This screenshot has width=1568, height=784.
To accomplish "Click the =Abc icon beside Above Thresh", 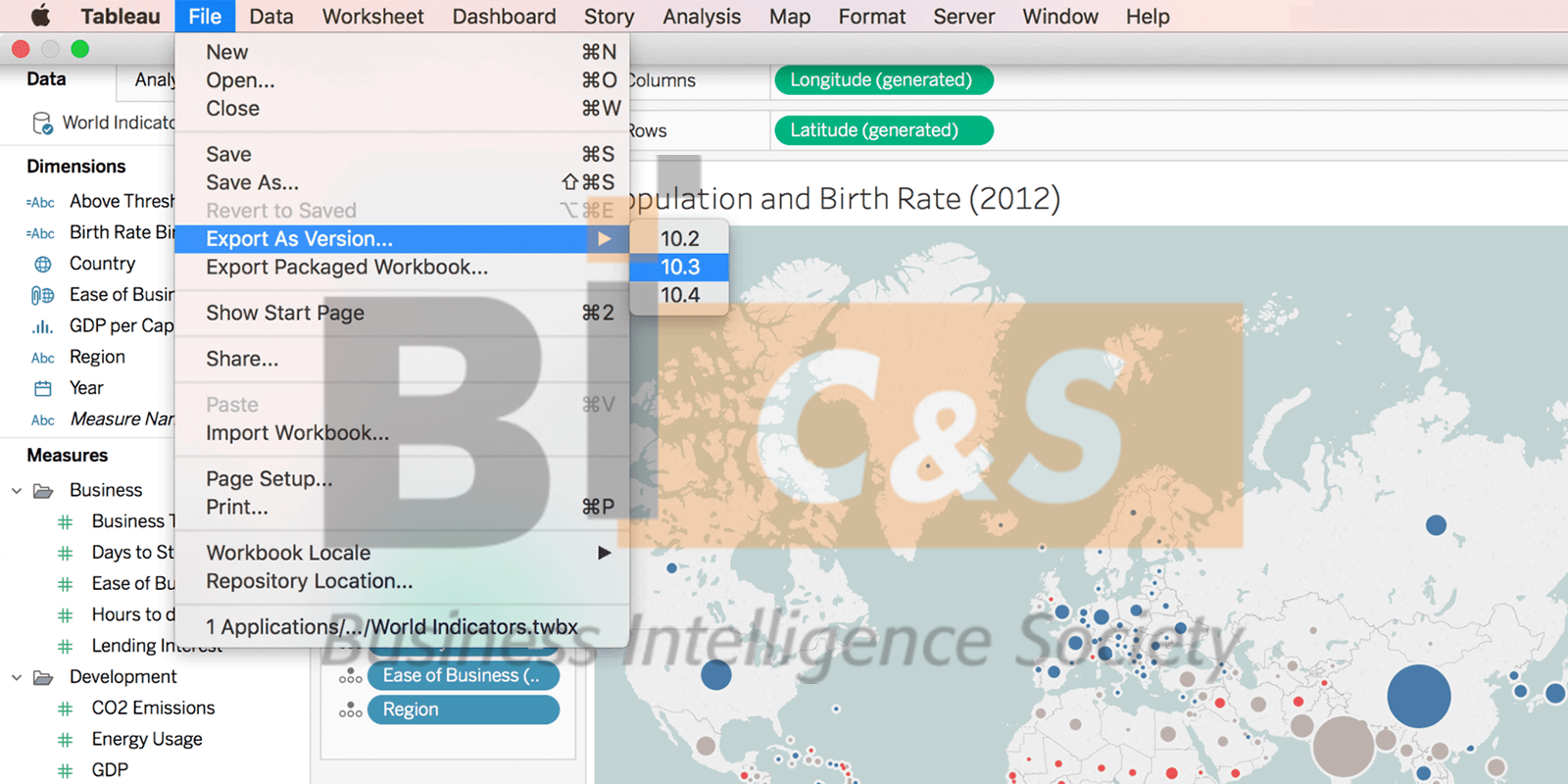I will click(x=40, y=202).
